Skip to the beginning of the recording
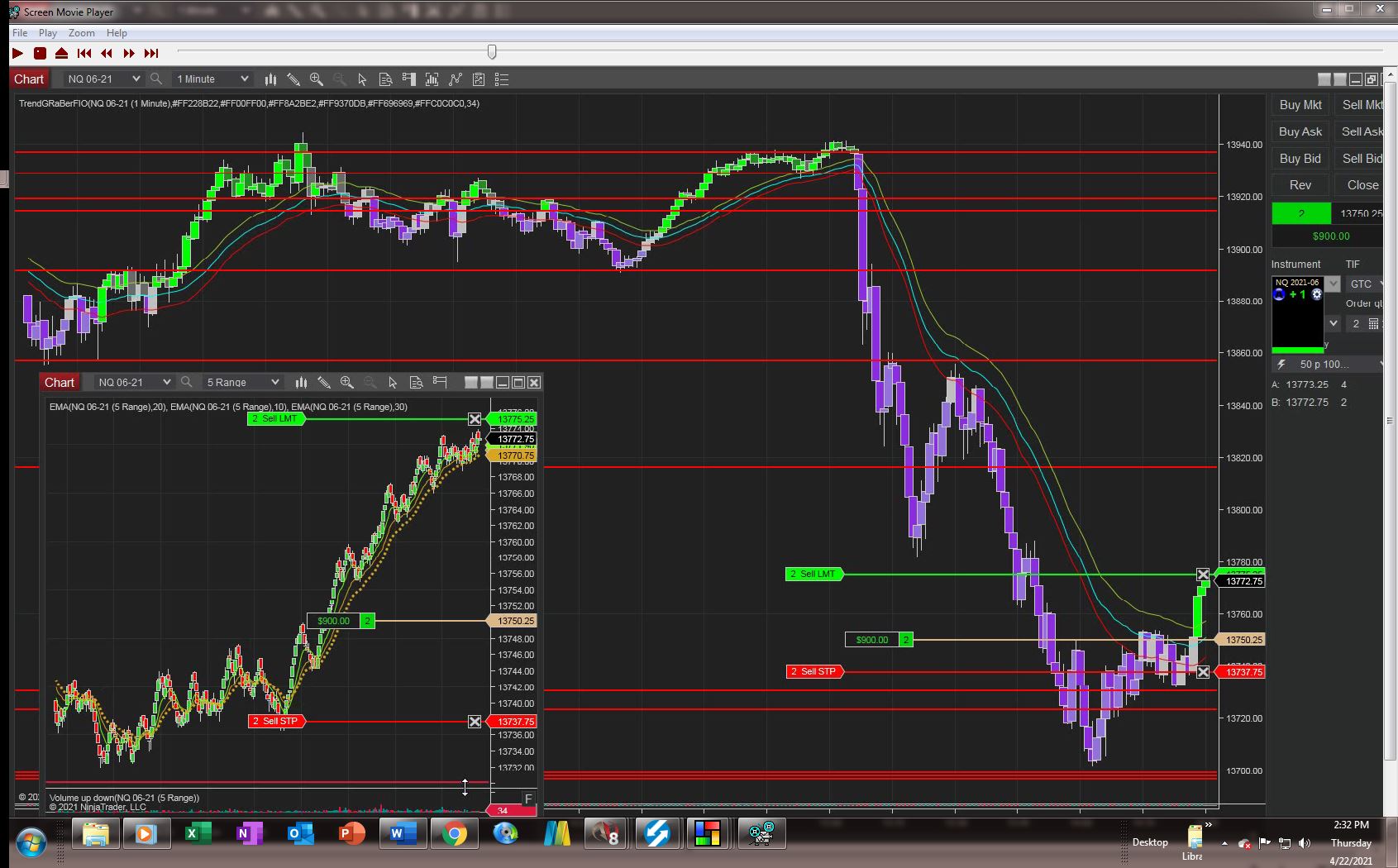Viewport: 1398px width, 868px height. click(x=84, y=53)
